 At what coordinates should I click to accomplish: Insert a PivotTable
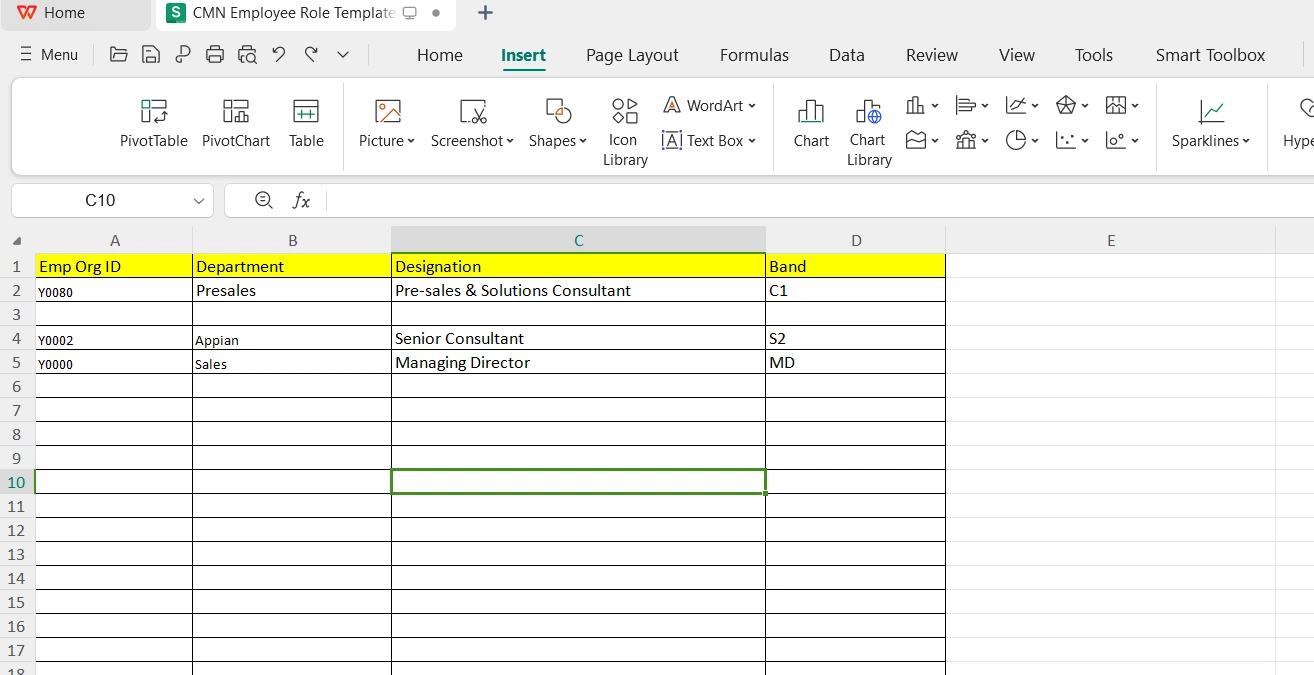click(154, 123)
